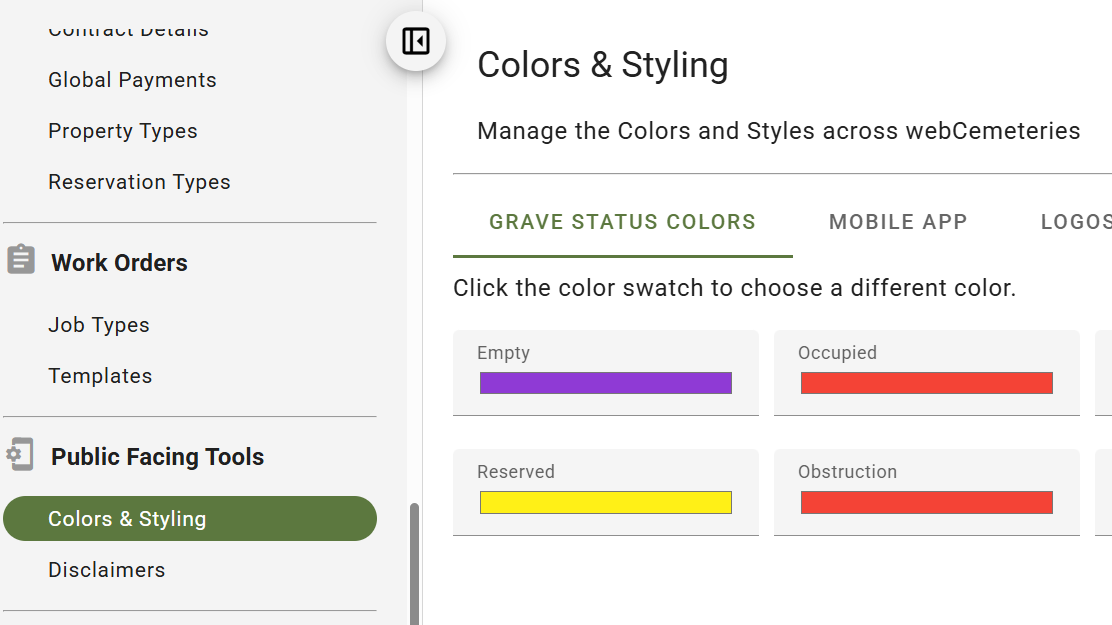Pick a new color for Reserved status

pos(605,502)
